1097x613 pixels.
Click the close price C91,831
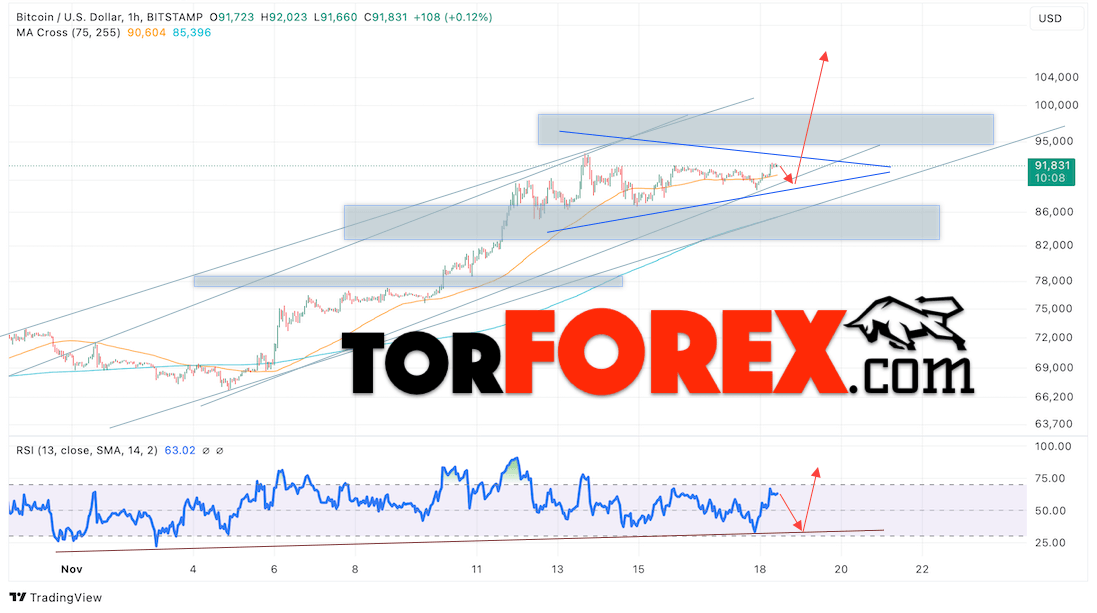pos(385,17)
